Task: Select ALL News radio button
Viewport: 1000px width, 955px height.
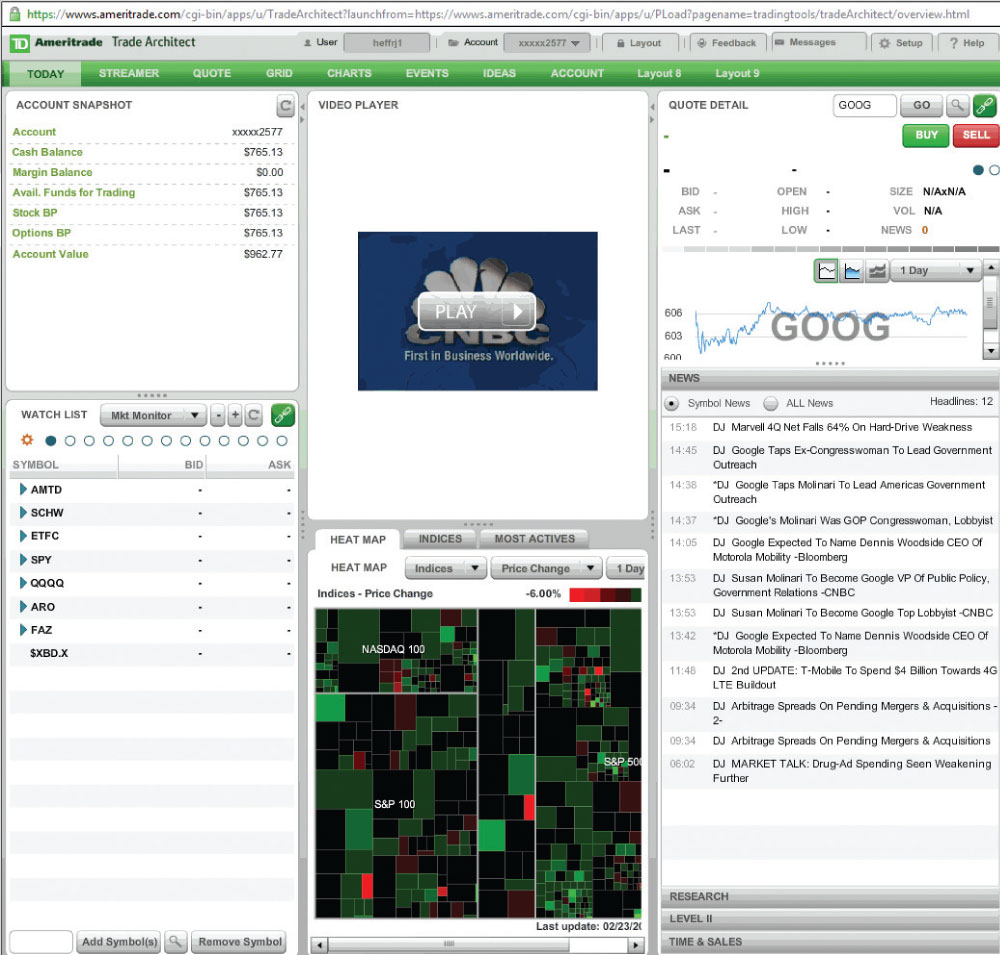Action: click(x=770, y=404)
